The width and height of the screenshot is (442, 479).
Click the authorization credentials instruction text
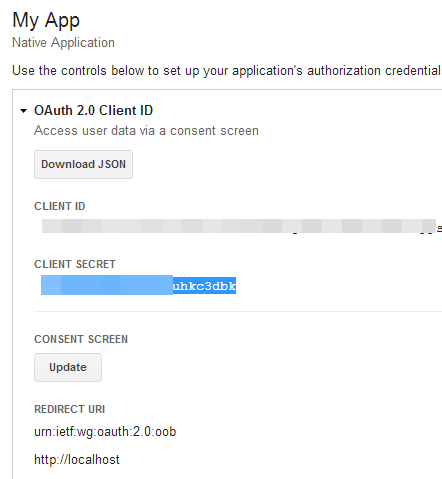click(x=227, y=71)
